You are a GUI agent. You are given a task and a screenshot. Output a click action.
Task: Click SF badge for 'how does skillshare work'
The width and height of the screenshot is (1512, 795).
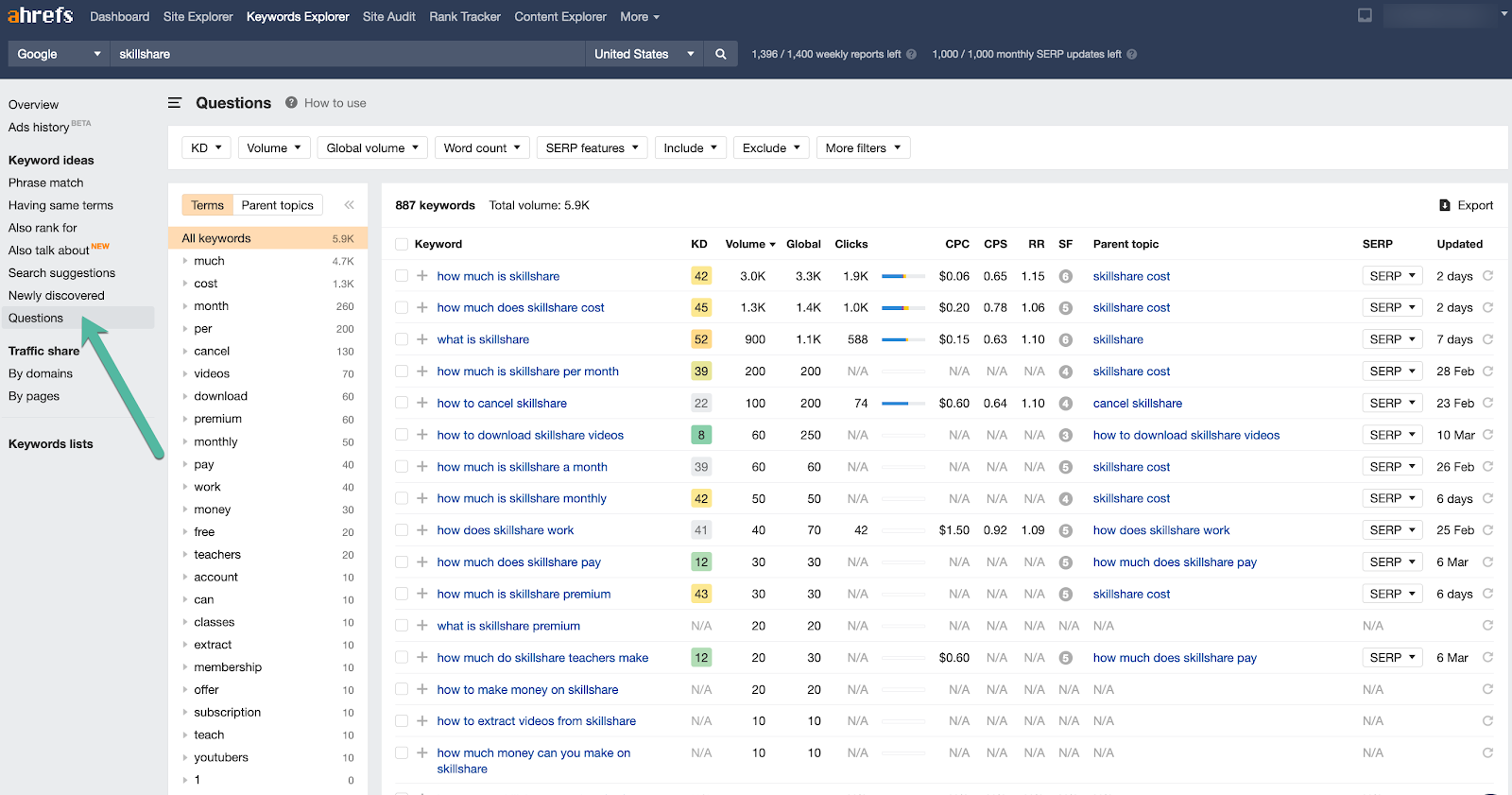point(1066,530)
